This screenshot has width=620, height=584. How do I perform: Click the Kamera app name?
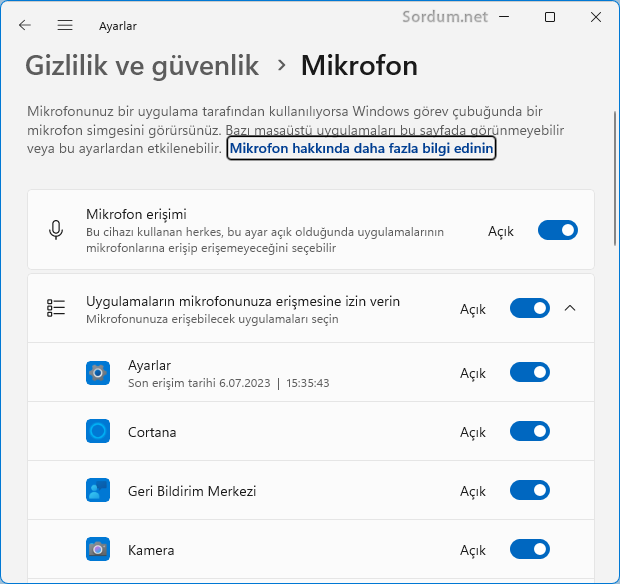151,550
